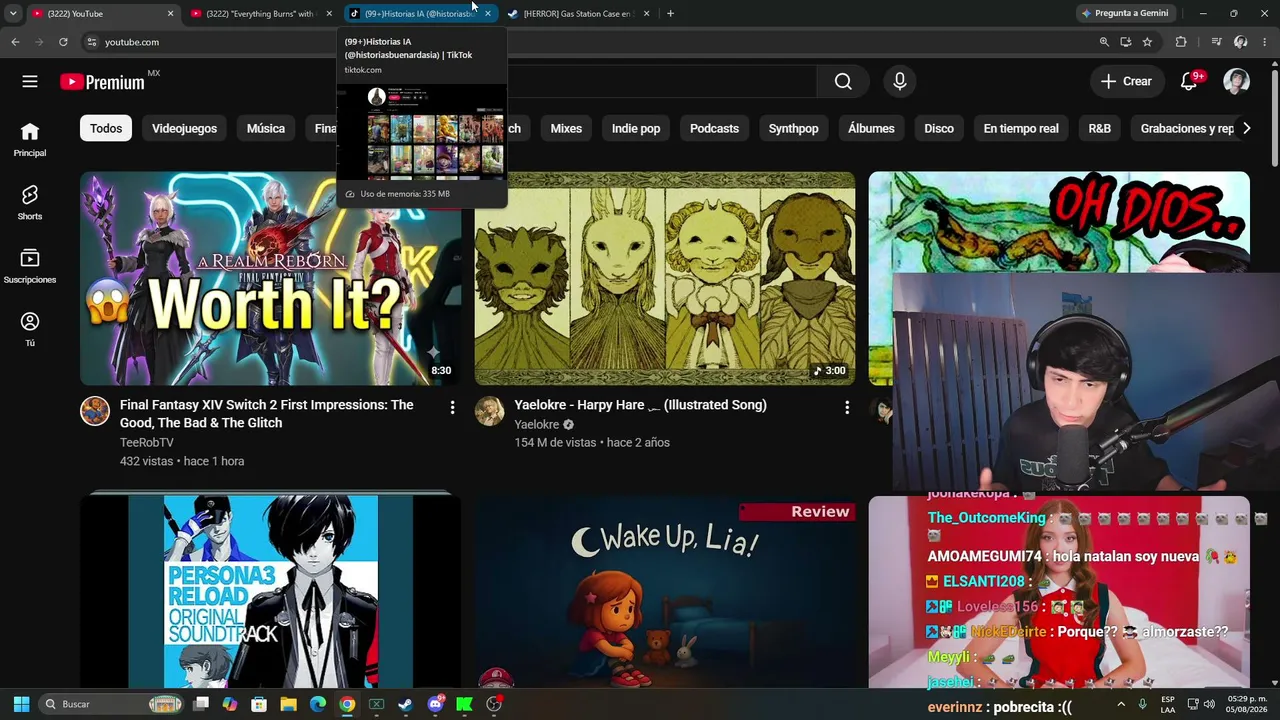This screenshot has height=720, width=1280.
Task: Click Pregunta a Gemini button
Action: (1124, 14)
